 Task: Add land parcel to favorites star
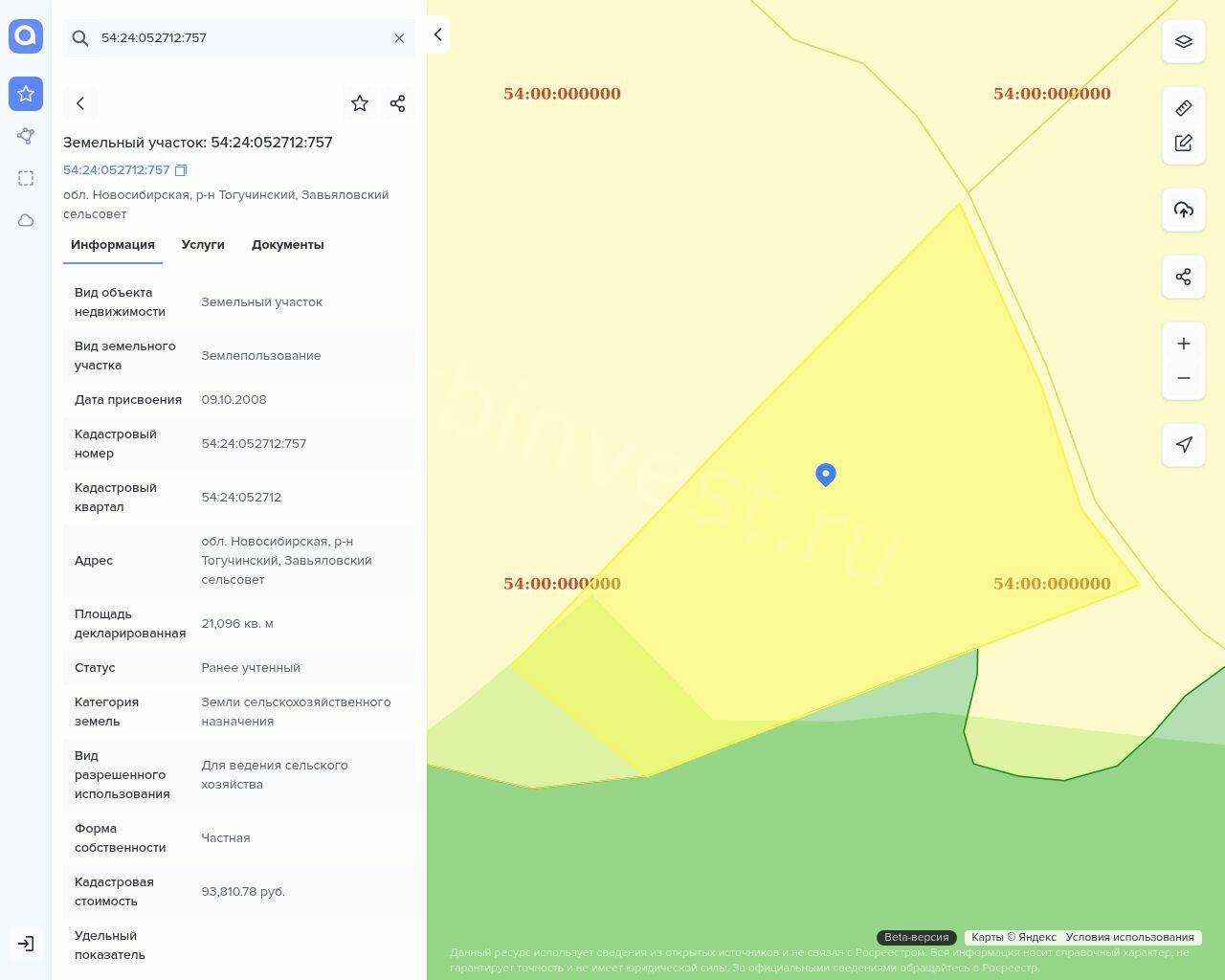click(x=360, y=103)
